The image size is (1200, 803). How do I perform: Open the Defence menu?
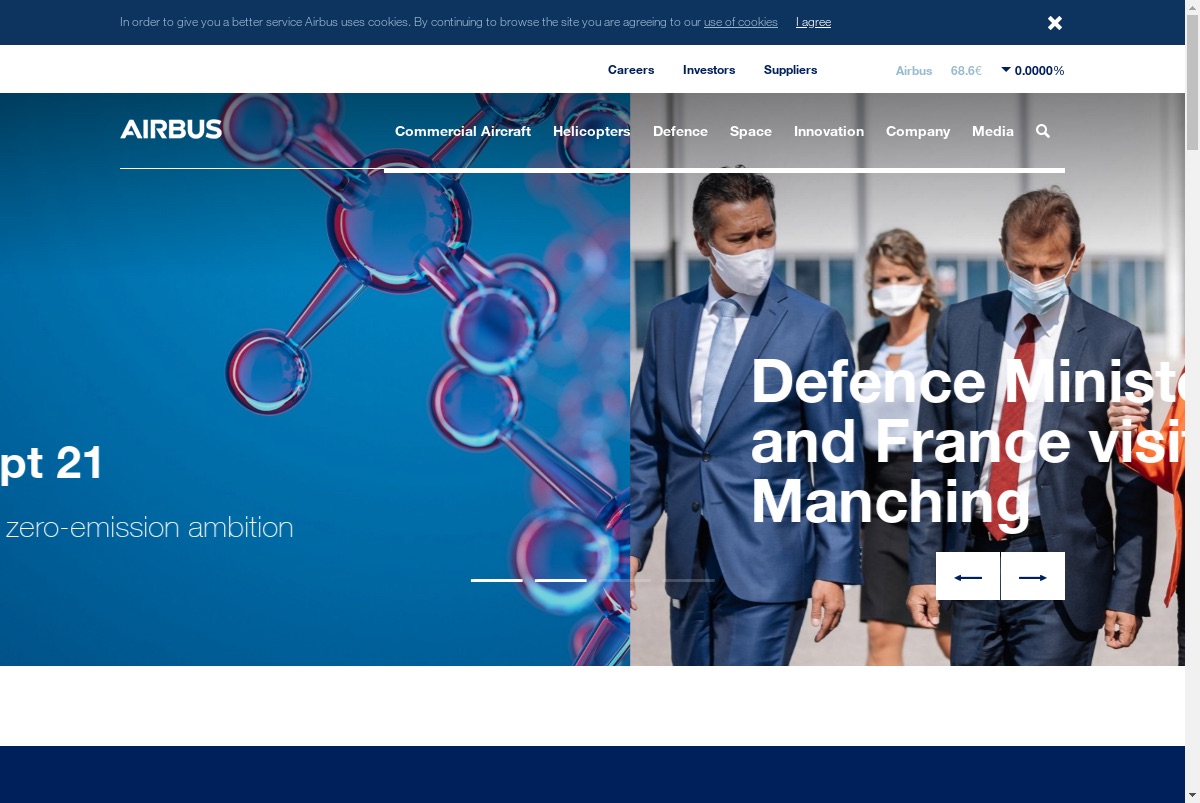(680, 131)
